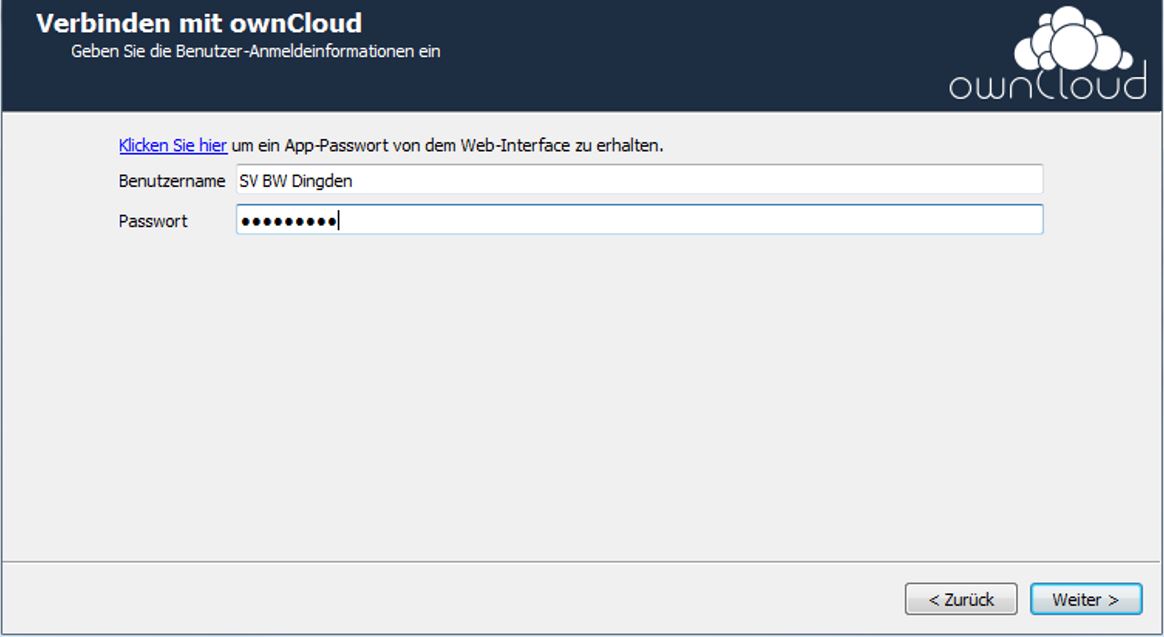Viewport: 1164px width, 637px height.
Task: Click the empty gray wizard page area
Action: [580, 400]
